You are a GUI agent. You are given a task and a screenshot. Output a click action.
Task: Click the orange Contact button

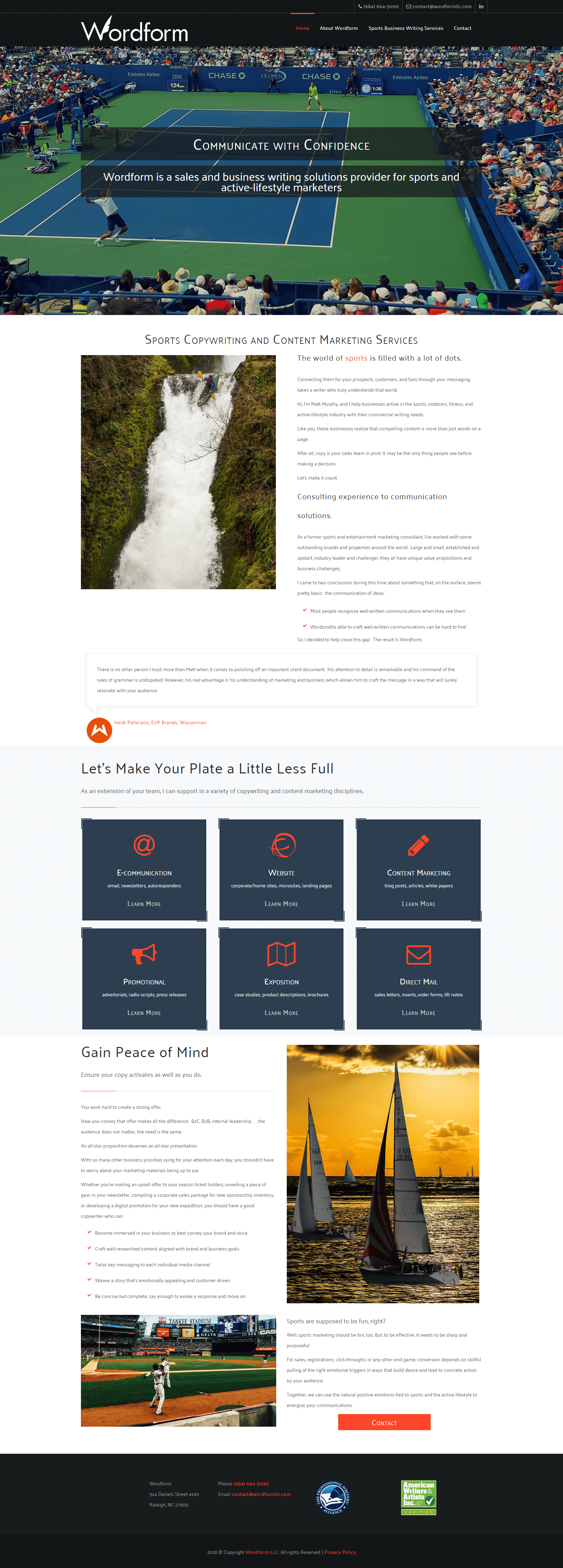point(385,1422)
